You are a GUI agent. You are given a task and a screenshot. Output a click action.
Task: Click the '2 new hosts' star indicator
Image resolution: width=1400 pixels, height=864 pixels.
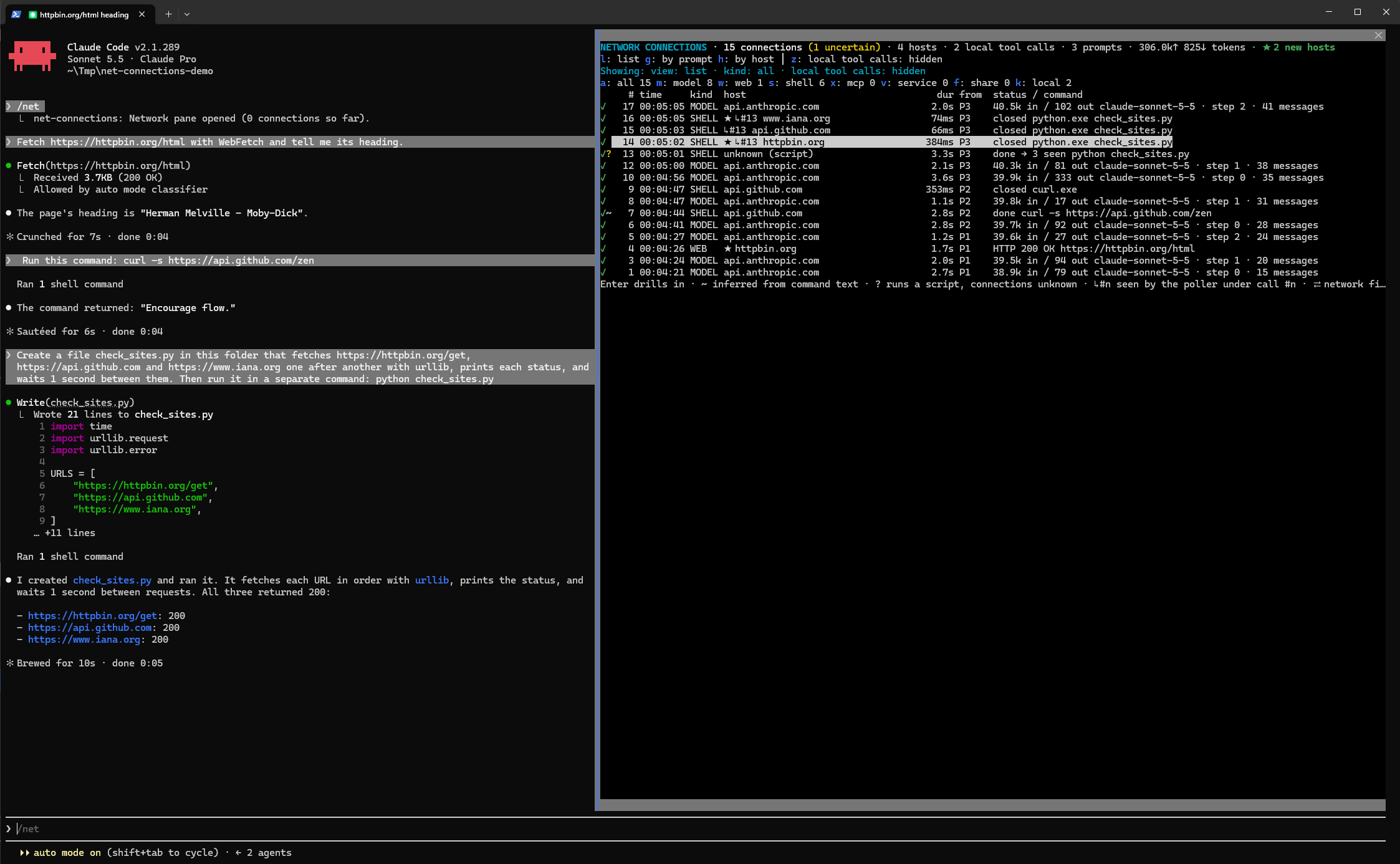[x=1299, y=47]
